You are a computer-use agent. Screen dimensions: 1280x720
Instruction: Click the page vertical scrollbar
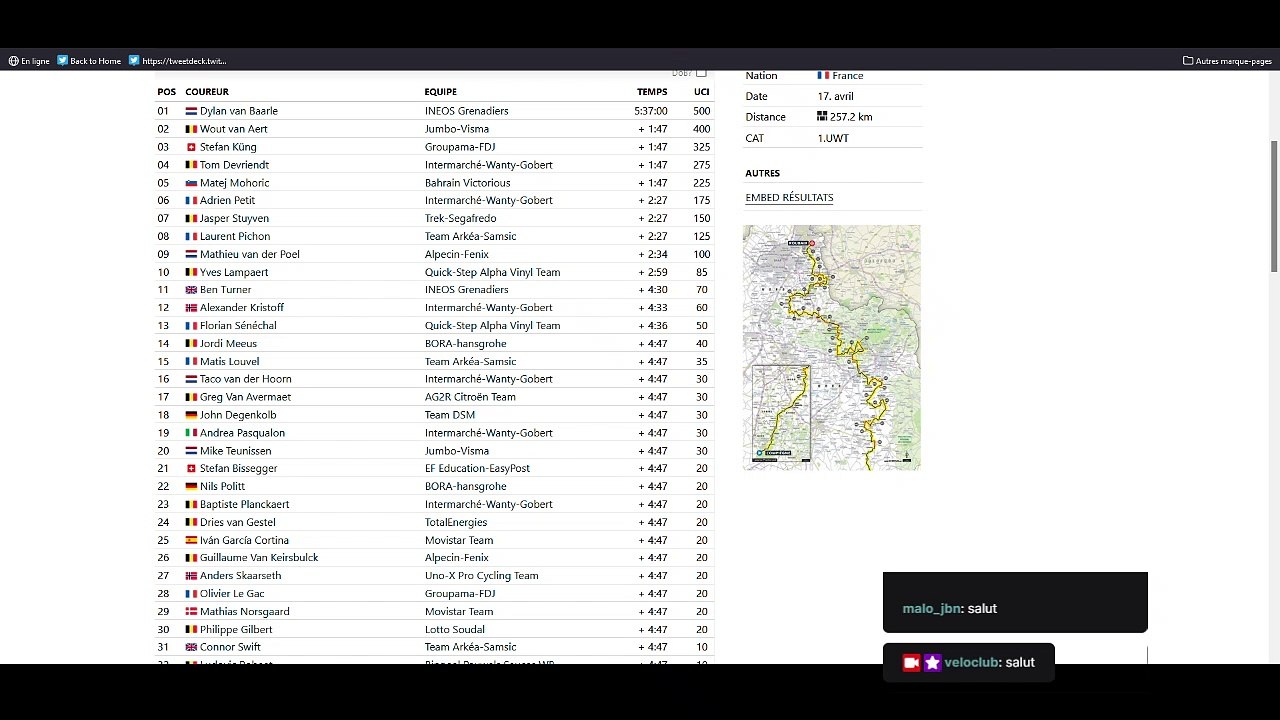click(x=1274, y=206)
